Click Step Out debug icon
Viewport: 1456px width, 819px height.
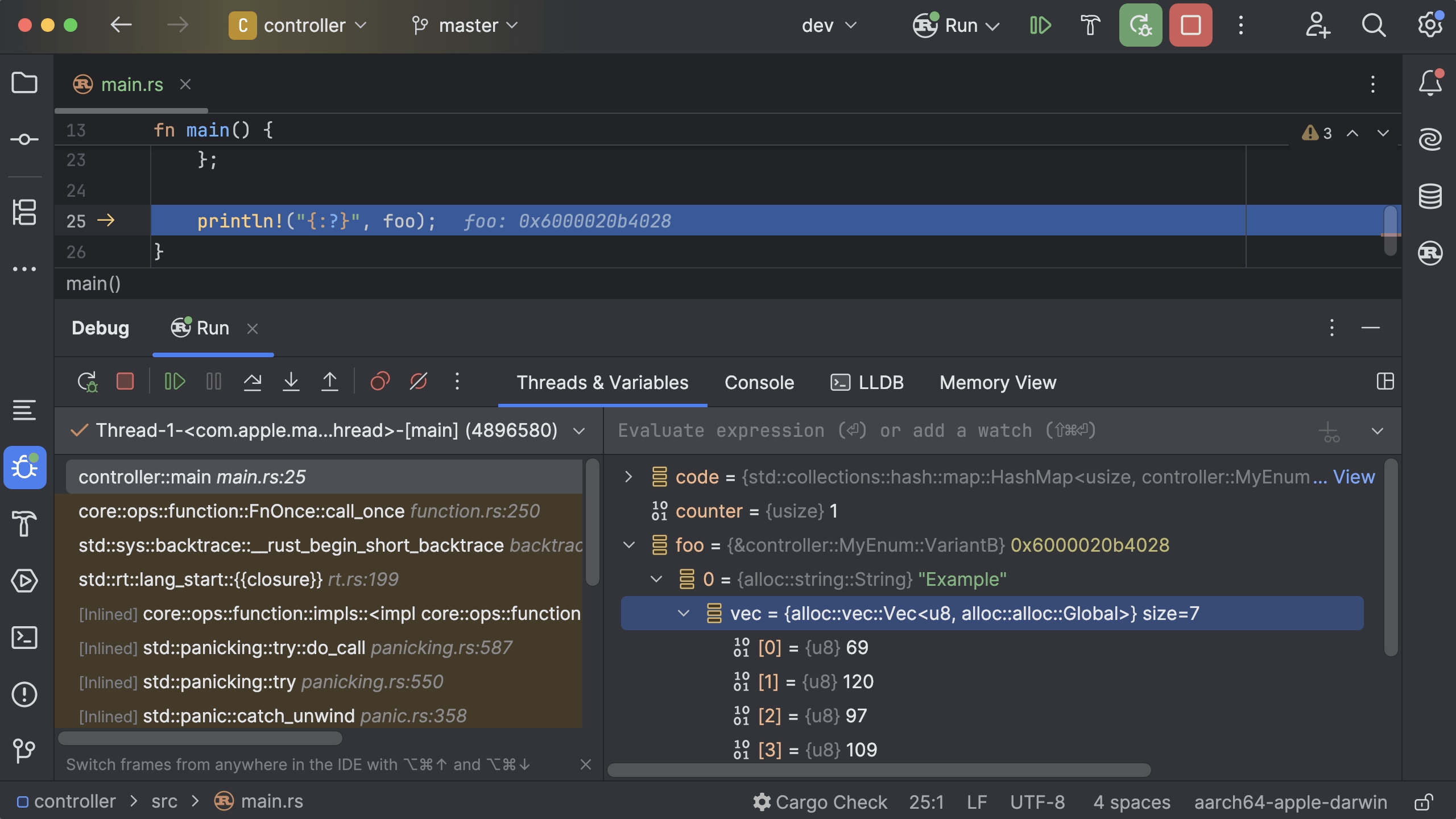tap(330, 382)
